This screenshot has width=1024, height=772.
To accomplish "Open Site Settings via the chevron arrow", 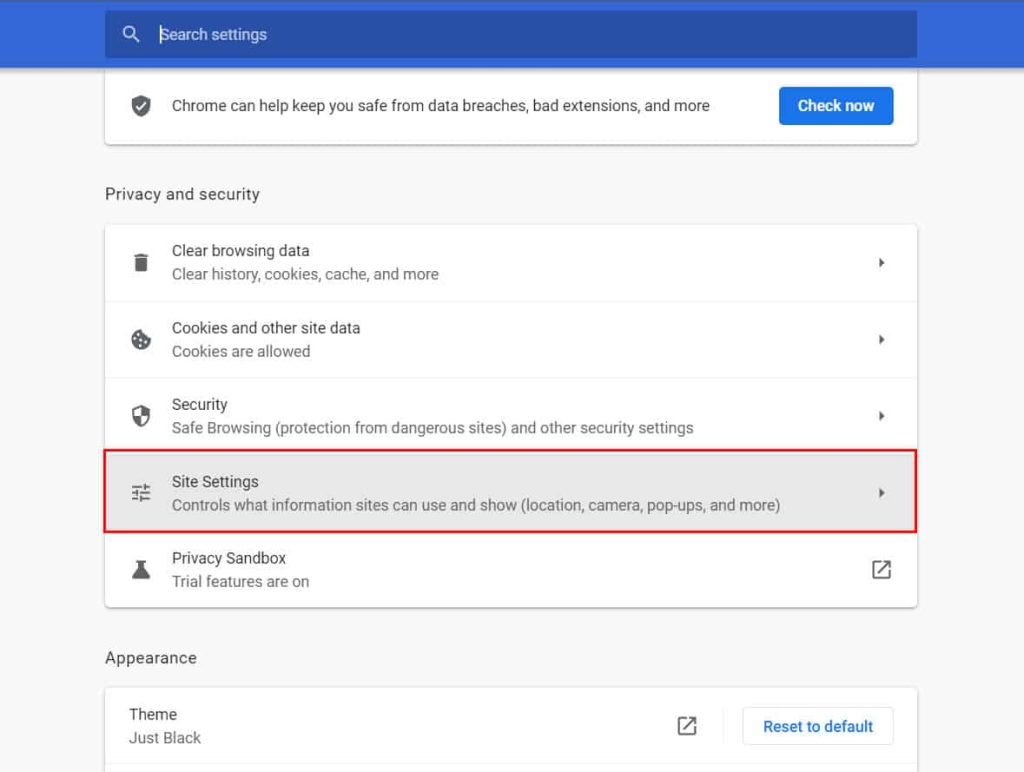I will 882,492.
